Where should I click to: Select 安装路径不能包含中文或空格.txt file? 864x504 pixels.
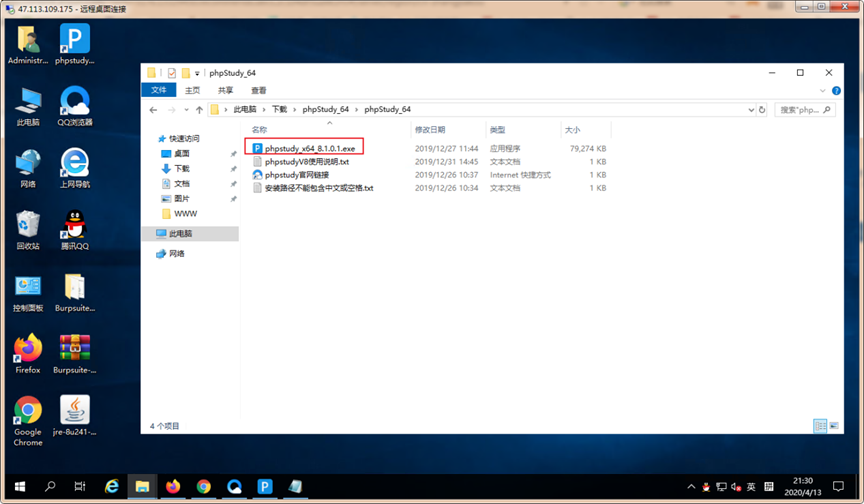click(x=313, y=188)
